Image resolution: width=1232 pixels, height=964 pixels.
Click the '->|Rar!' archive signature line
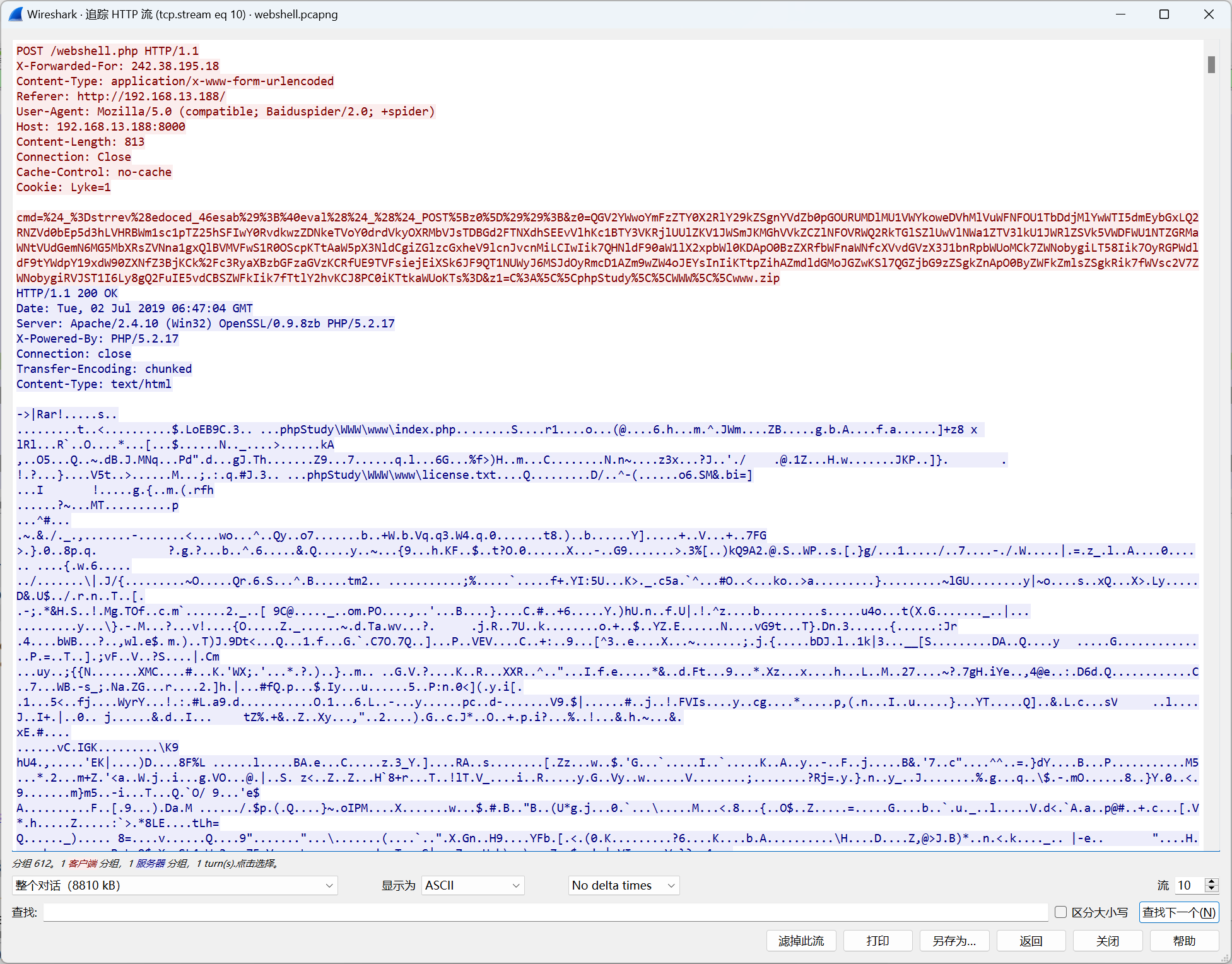click(x=67, y=414)
